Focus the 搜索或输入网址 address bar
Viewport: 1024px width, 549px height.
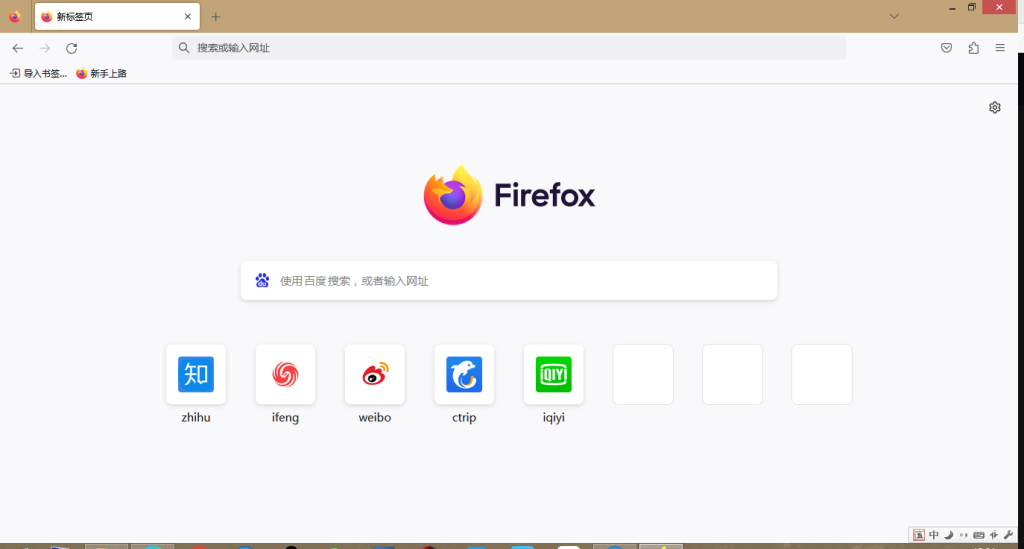(x=509, y=48)
